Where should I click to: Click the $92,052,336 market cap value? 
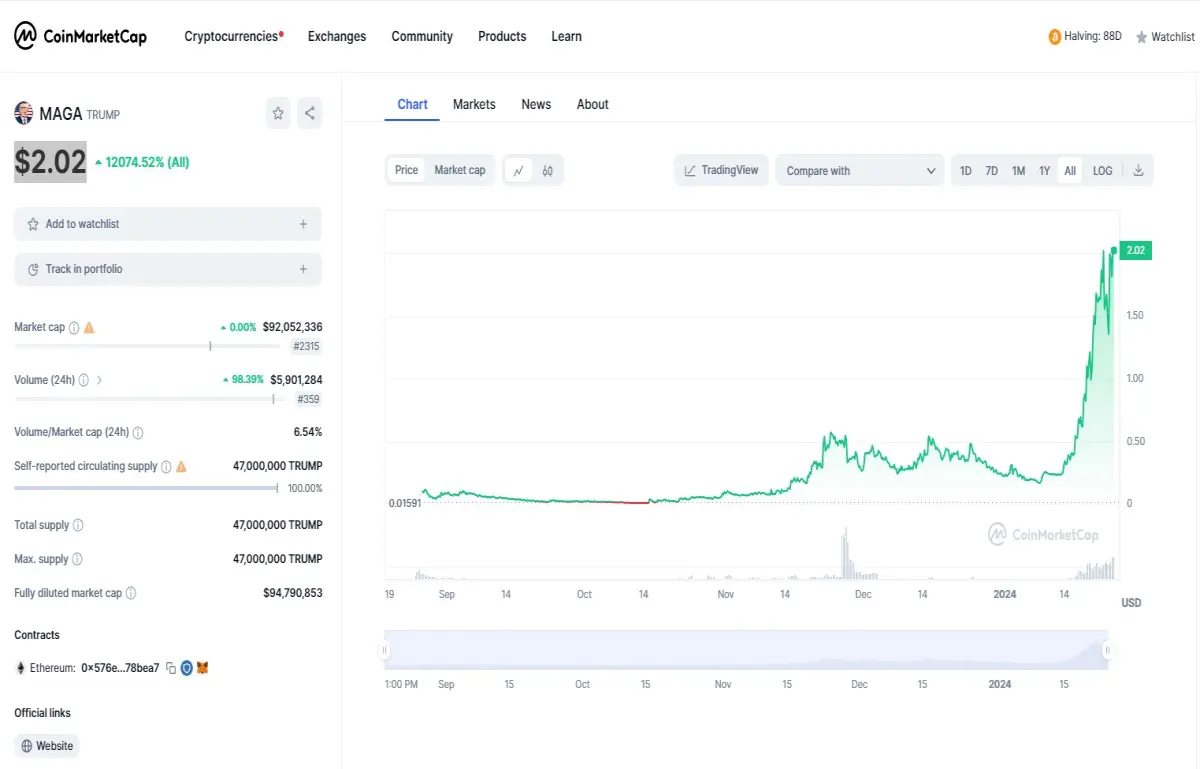coord(292,327)
